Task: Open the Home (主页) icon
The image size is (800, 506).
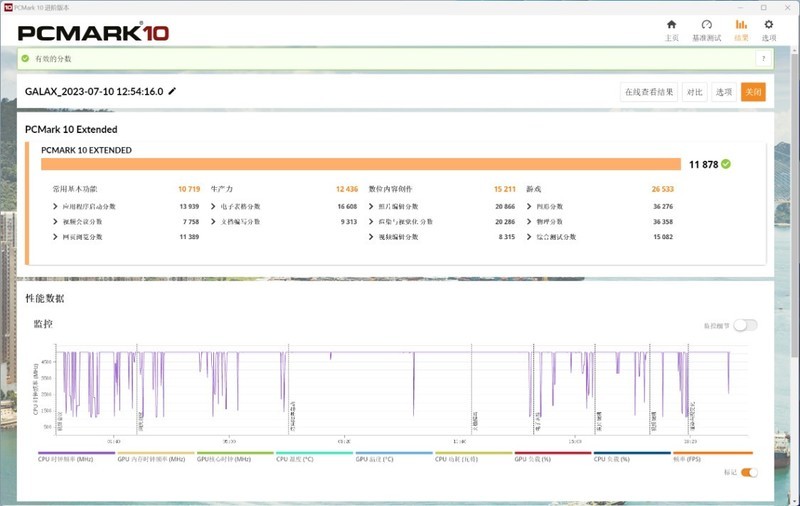Action: [671, 29]
